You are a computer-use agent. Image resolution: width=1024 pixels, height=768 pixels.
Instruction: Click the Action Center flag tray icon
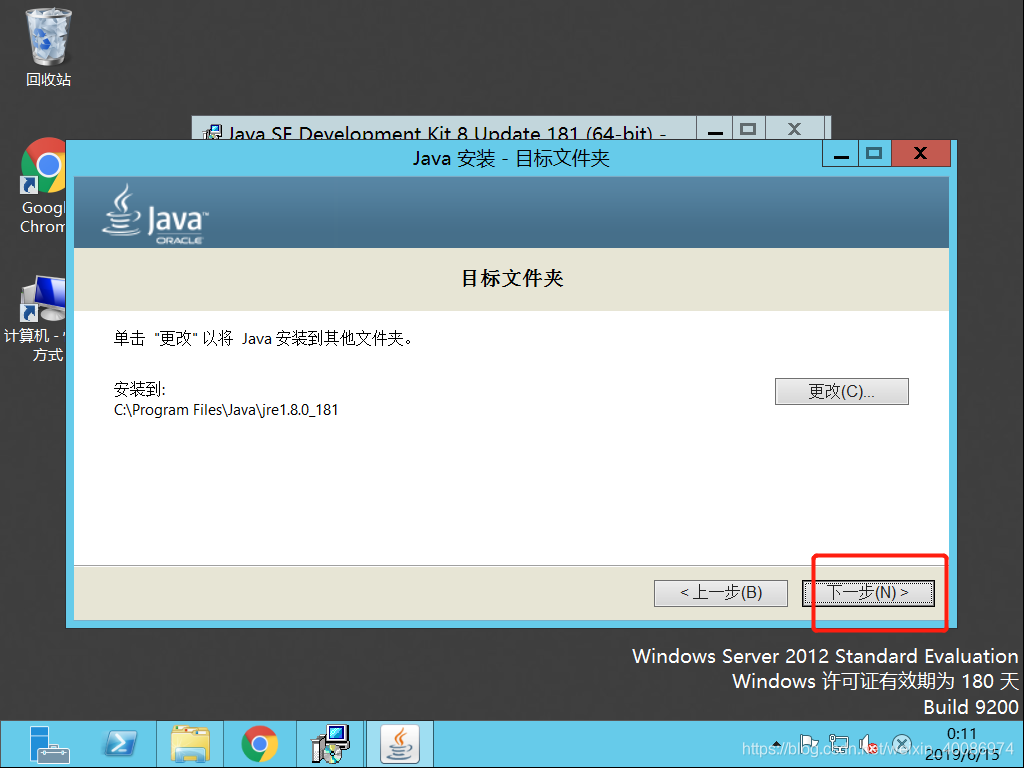pos(807,744)
